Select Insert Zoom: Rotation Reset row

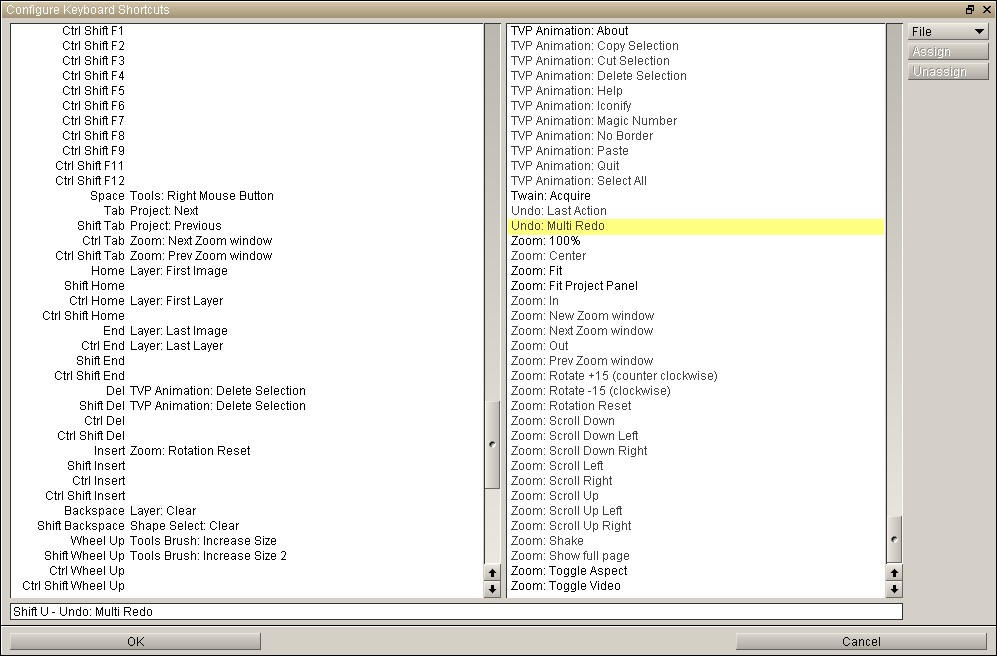tap(247, 451)
